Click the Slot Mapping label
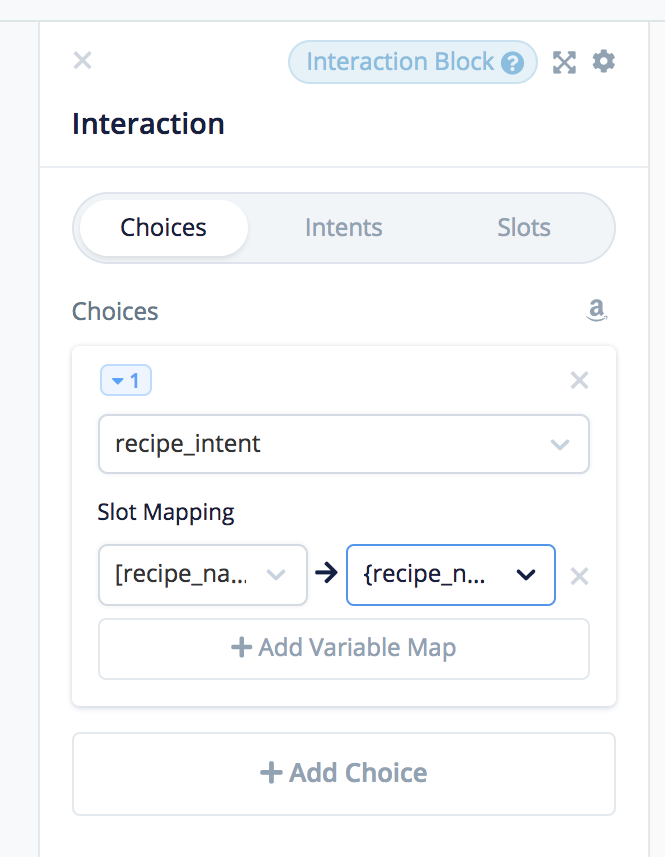Viewport: 665px width, 857px height. click(166, 513)
